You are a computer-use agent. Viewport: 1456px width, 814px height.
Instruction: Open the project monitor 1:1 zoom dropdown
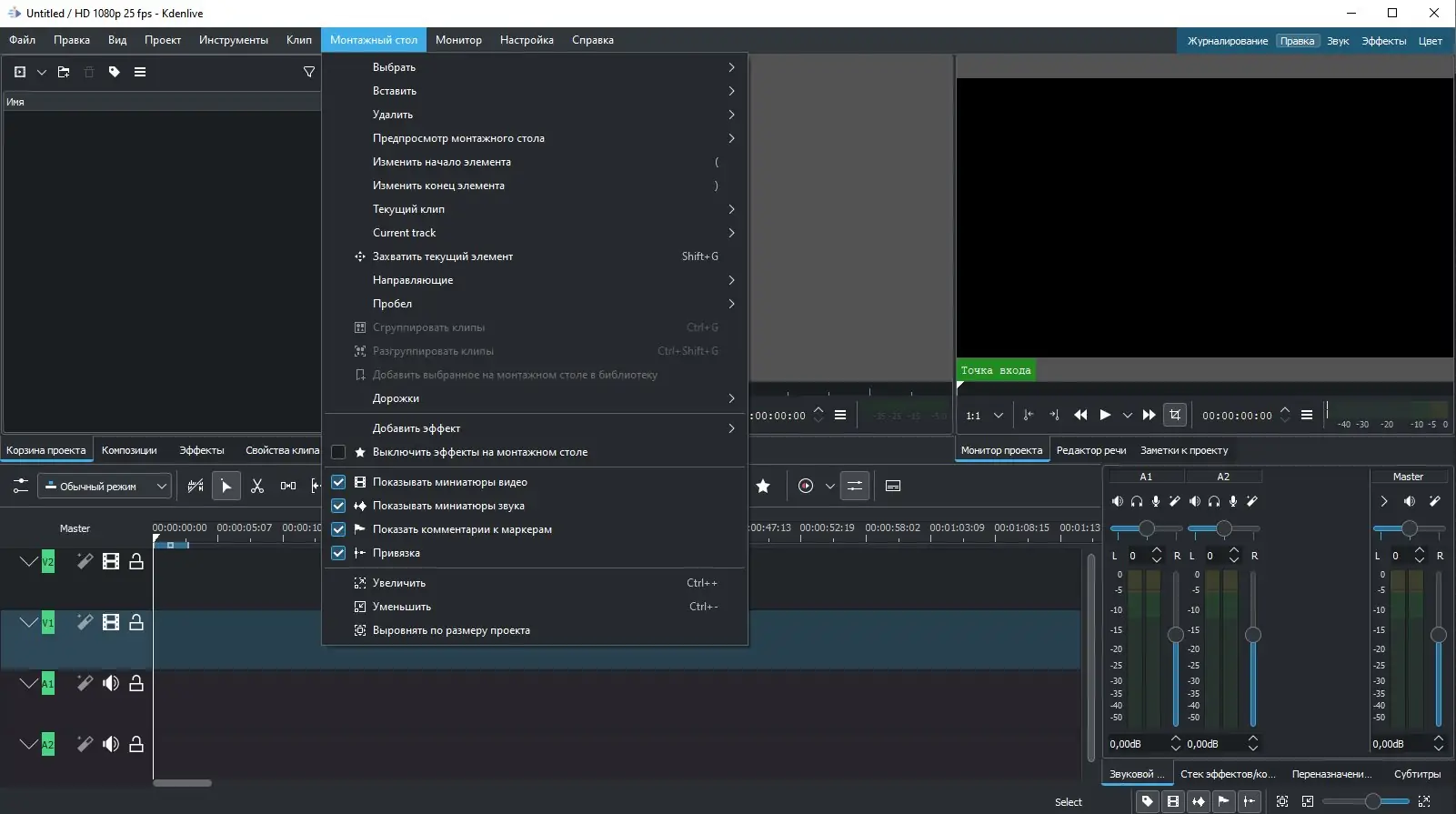coord(985,416)
